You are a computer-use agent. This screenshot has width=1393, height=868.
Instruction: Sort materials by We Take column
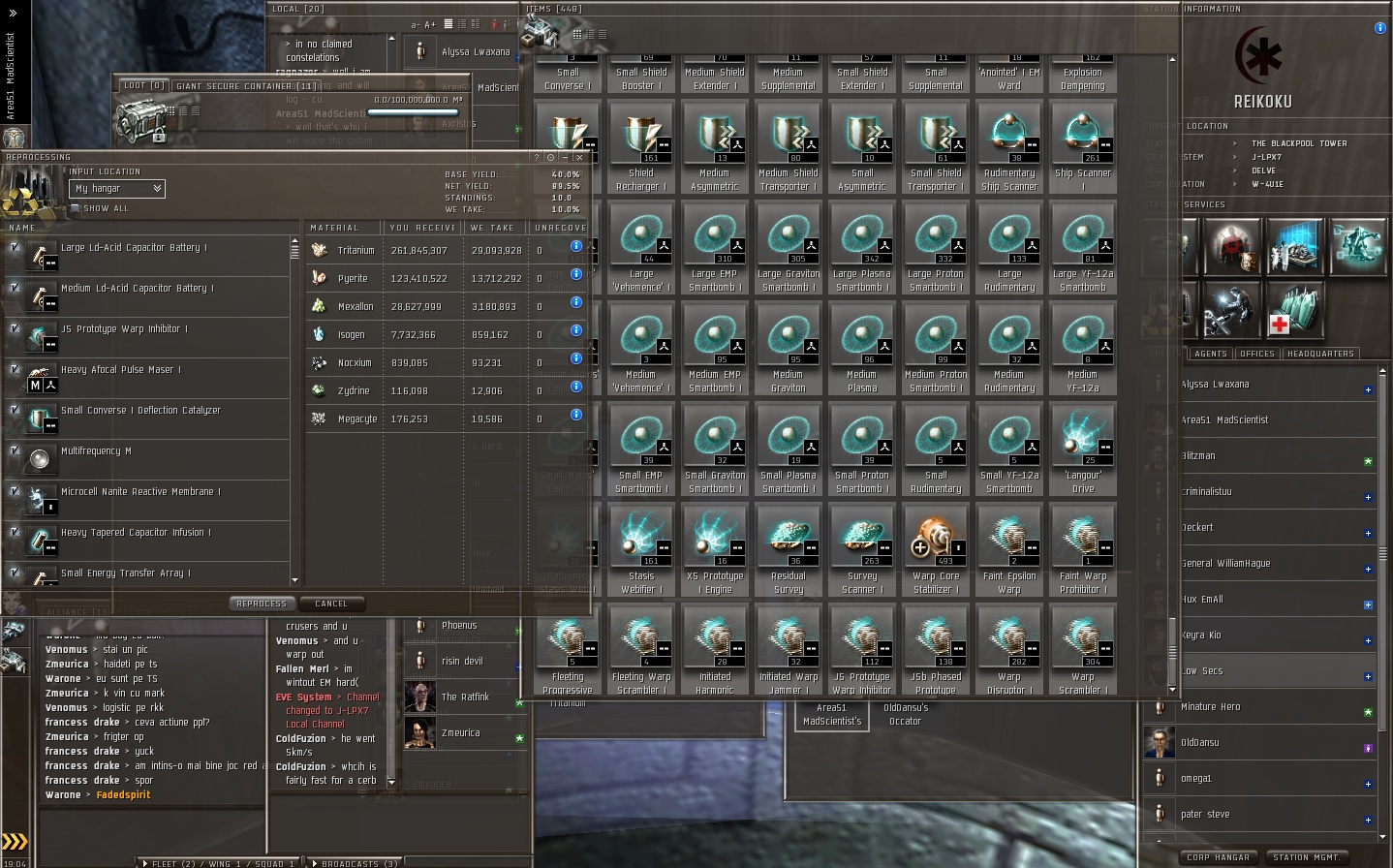494,228
